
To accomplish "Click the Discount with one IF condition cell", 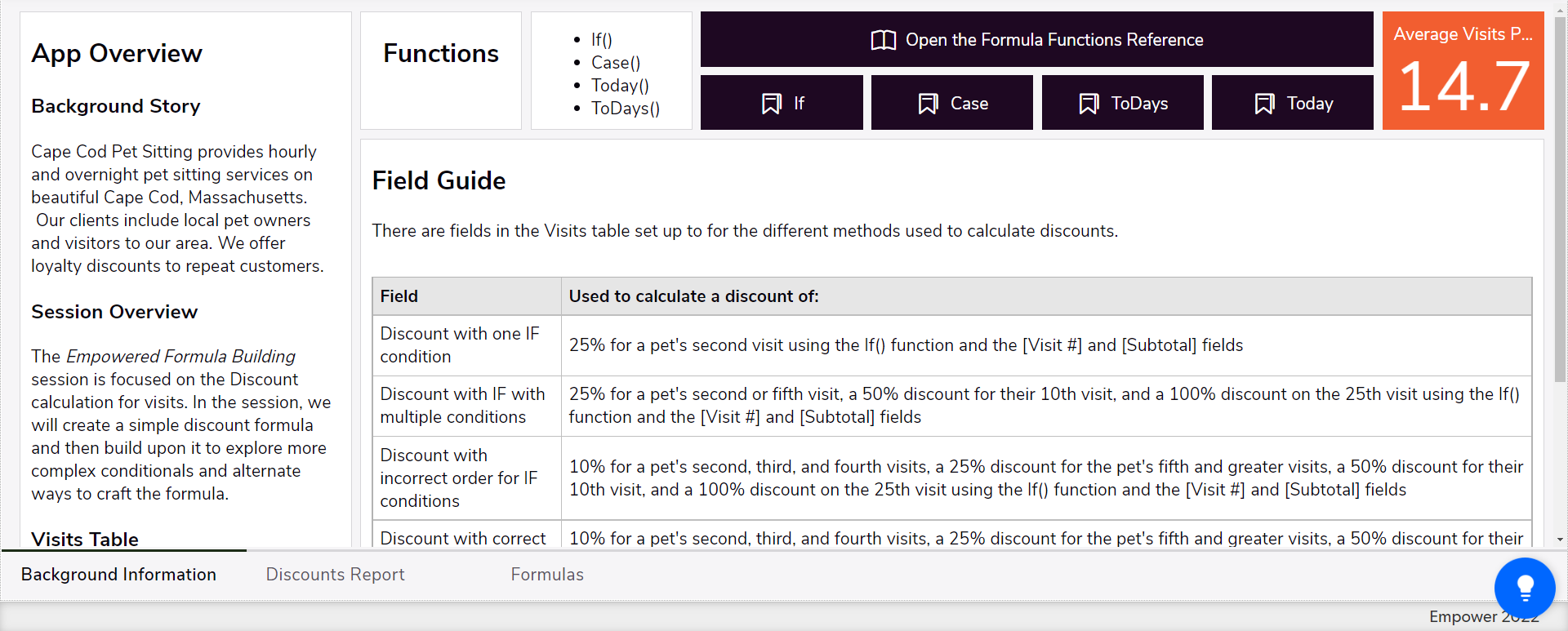I will [466, 345].
